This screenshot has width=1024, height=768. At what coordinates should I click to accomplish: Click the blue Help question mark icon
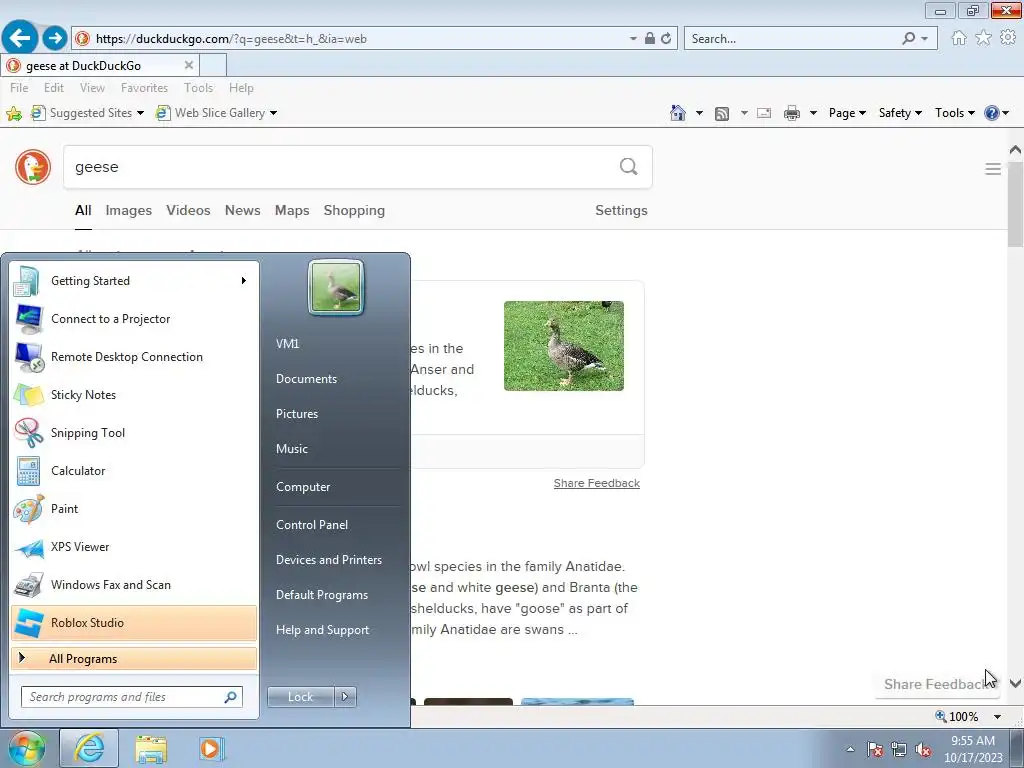tap(991, 113)
